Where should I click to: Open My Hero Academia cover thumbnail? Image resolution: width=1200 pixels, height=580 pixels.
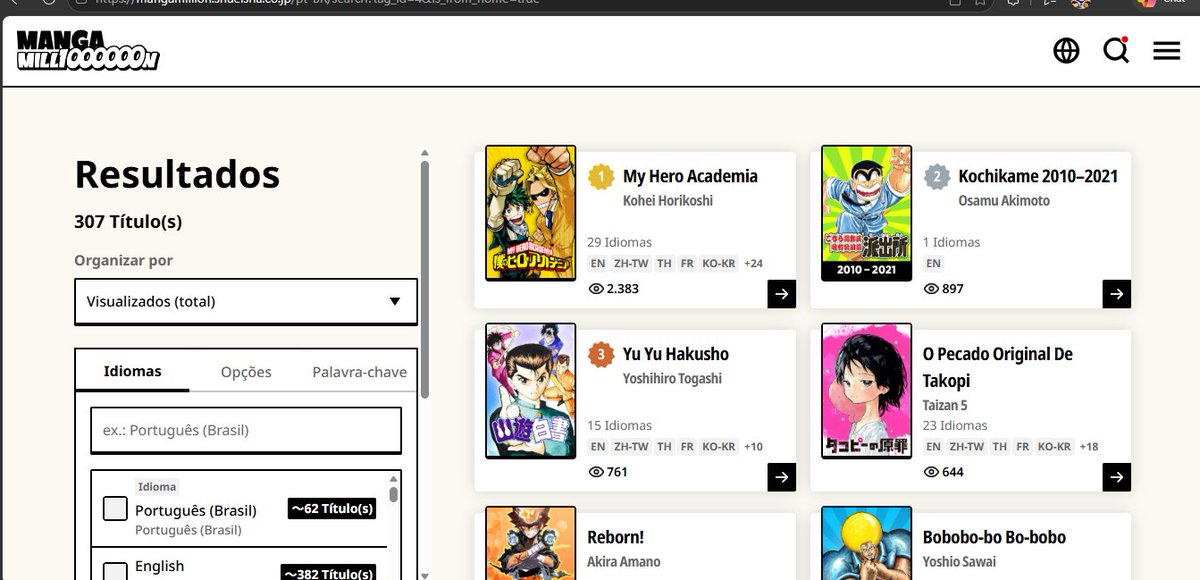pos(531,214)
